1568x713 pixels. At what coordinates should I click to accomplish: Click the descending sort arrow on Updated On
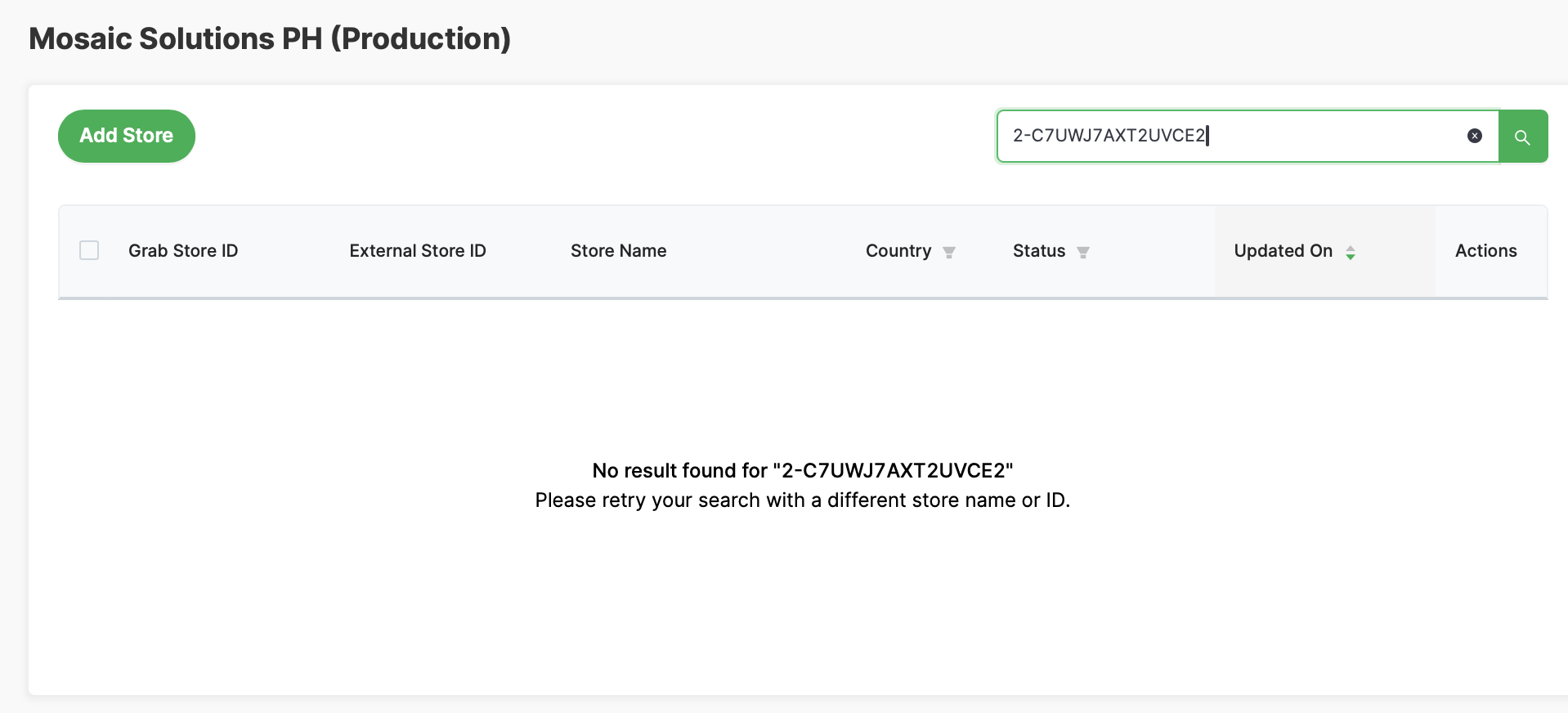tap(1351, 257)
